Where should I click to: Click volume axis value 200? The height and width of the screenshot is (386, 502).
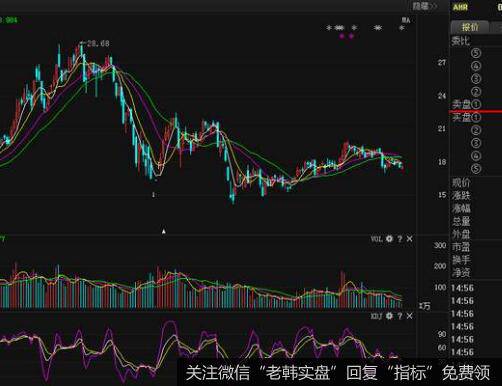[x=440, y=266]
